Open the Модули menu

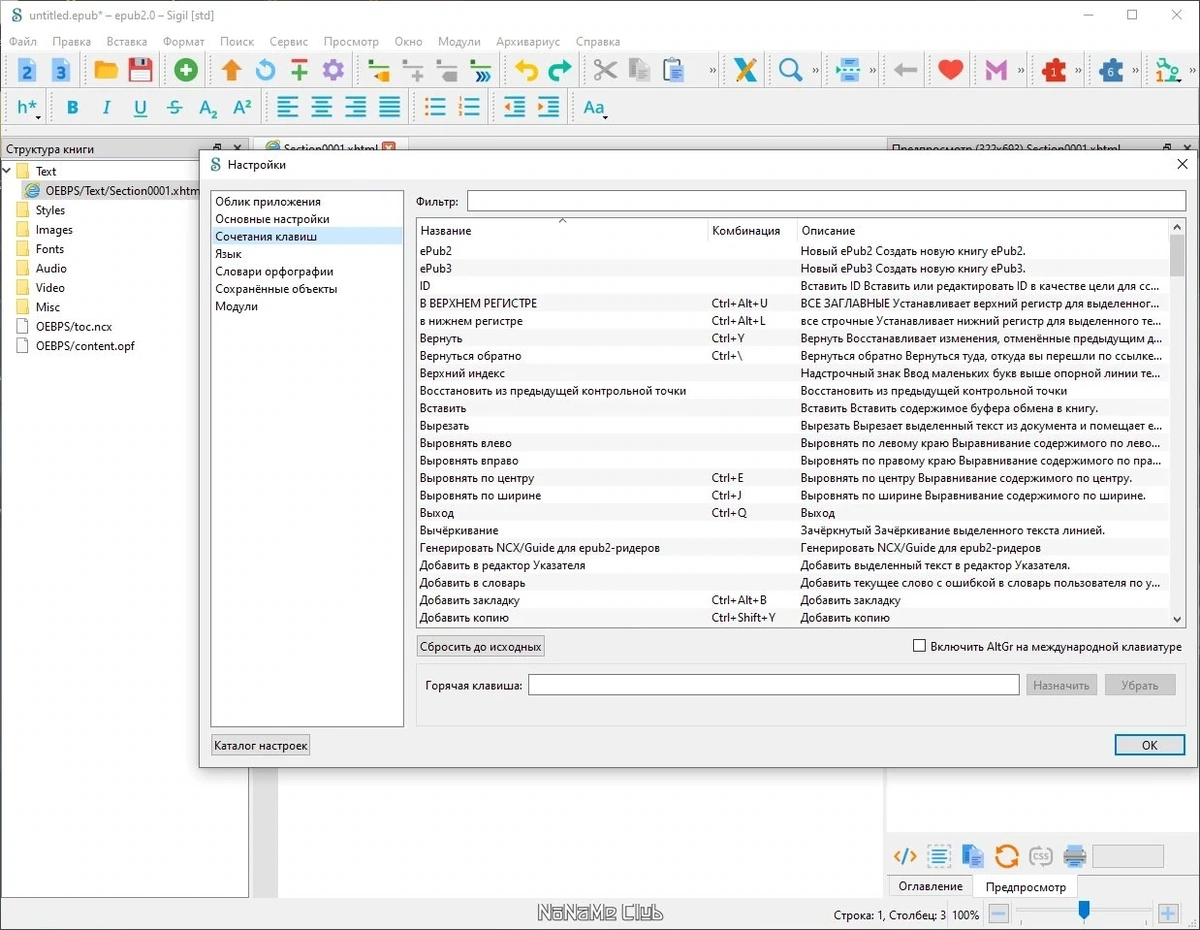click(x=459, y=42)
